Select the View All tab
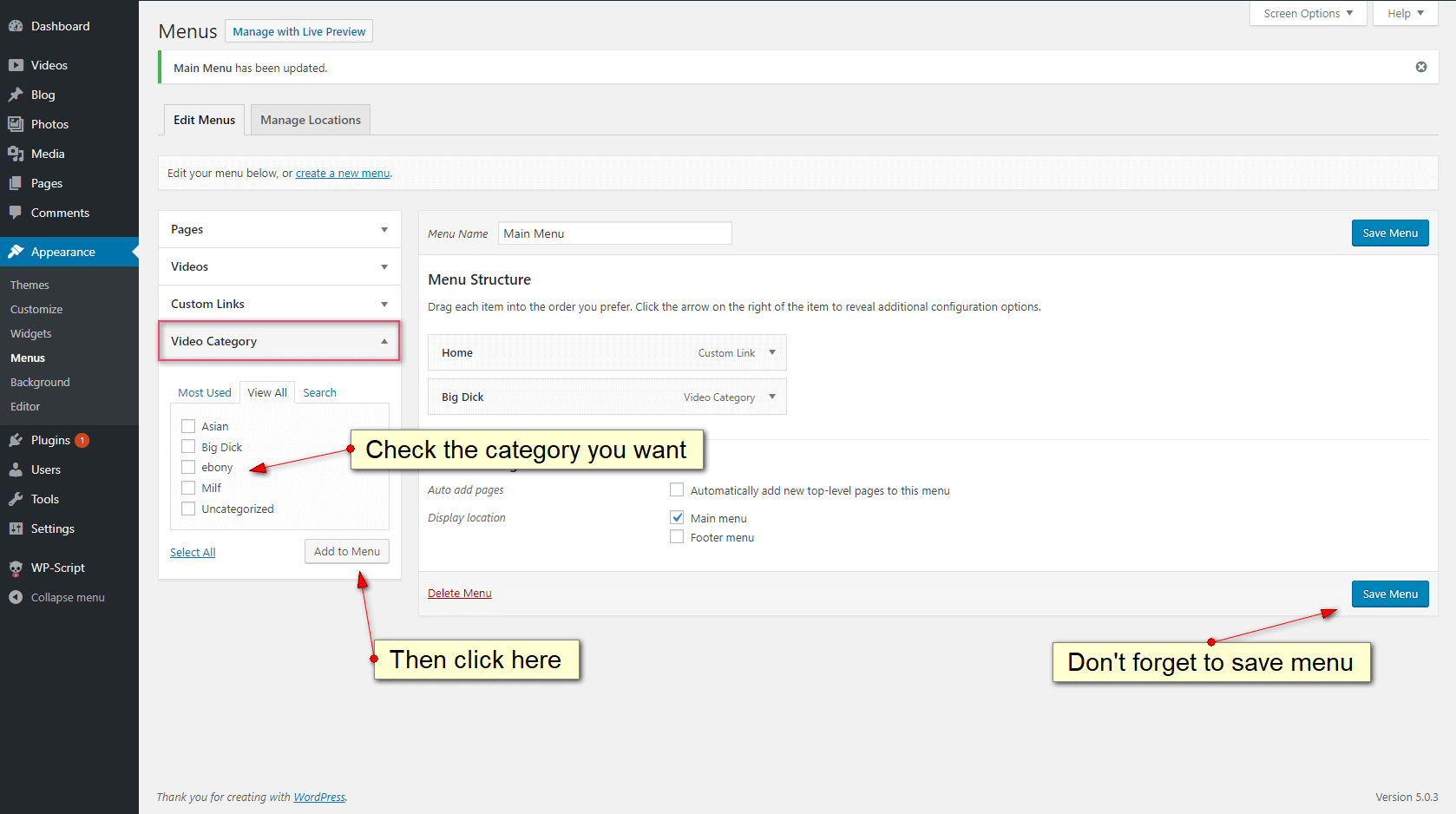 [267, 392]
